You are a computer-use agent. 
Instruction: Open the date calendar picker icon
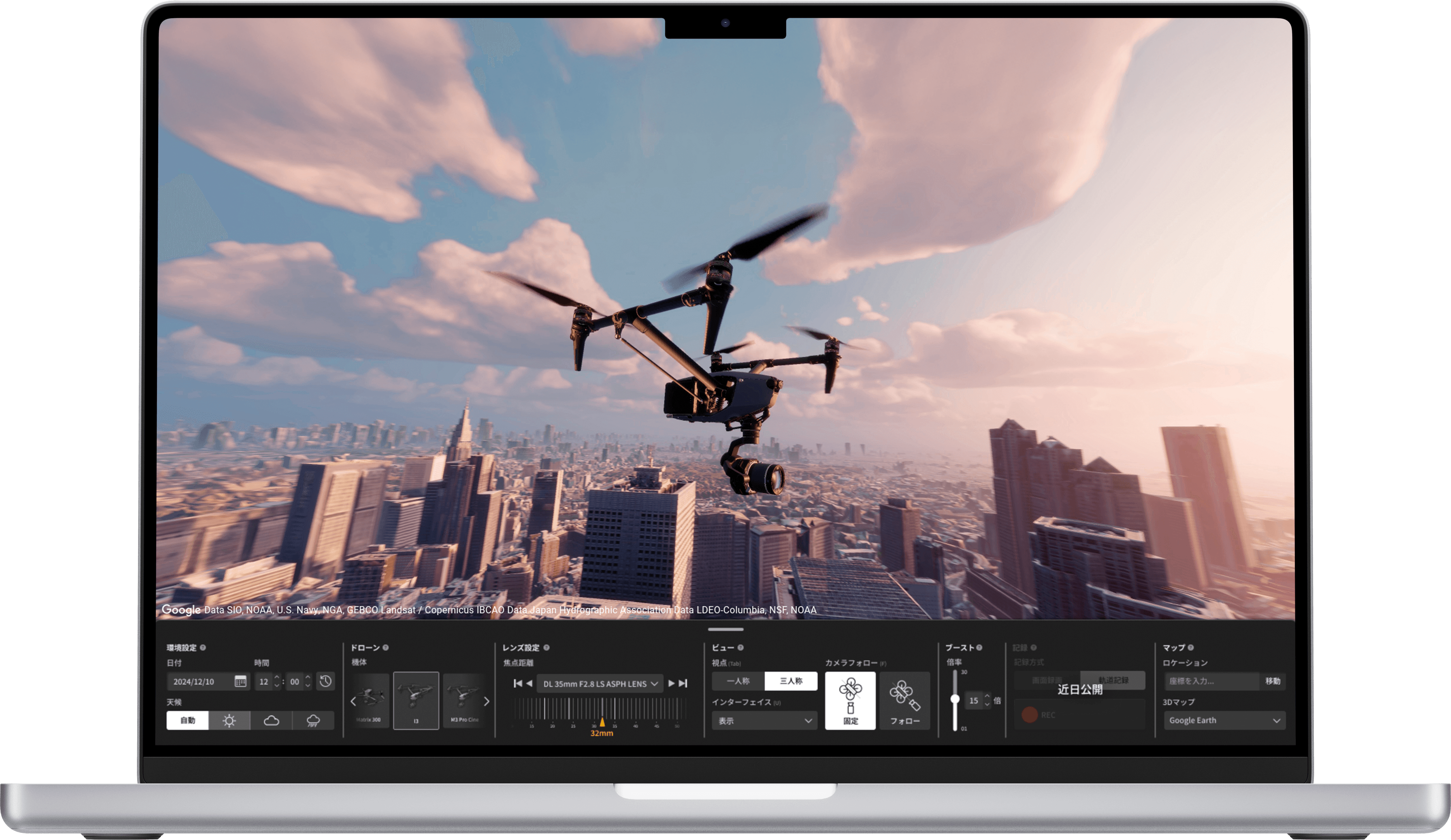(240, 682)
